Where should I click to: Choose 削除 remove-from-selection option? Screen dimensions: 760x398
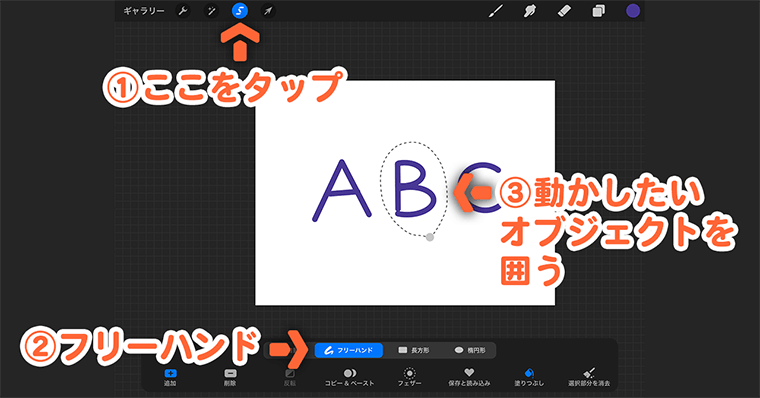point(230,378)
